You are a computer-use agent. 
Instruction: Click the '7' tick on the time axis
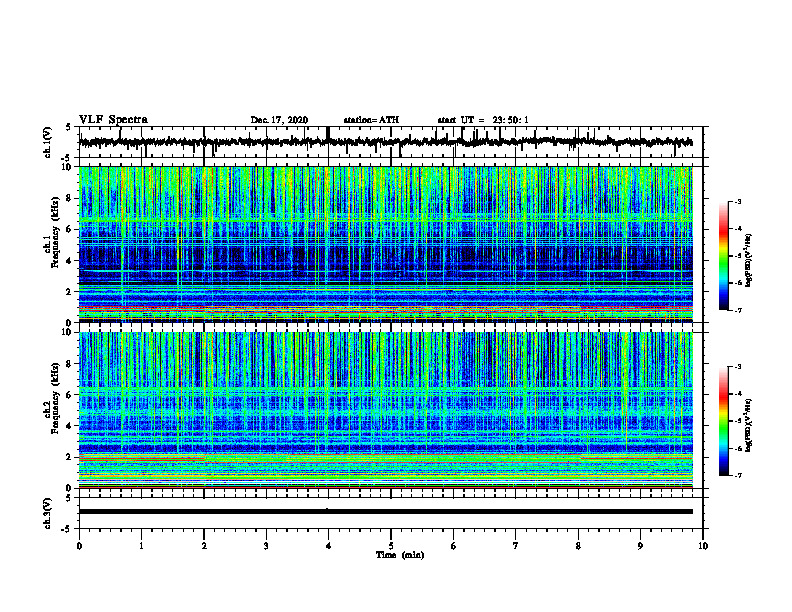click(516, 546)
